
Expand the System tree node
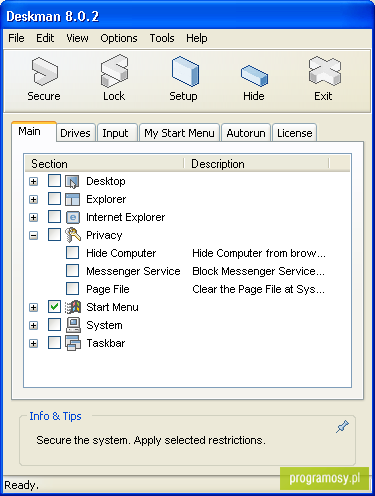point(33,326)
